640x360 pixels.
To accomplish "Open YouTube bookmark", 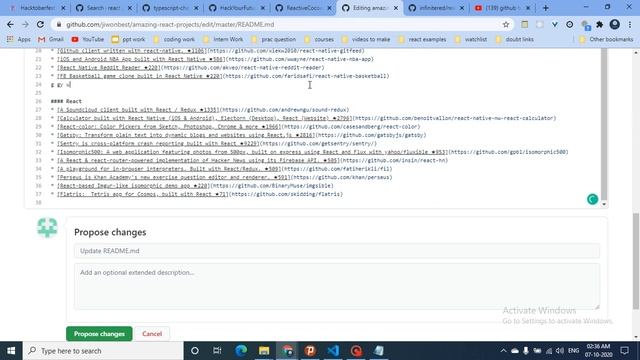I will coord(87,39).
